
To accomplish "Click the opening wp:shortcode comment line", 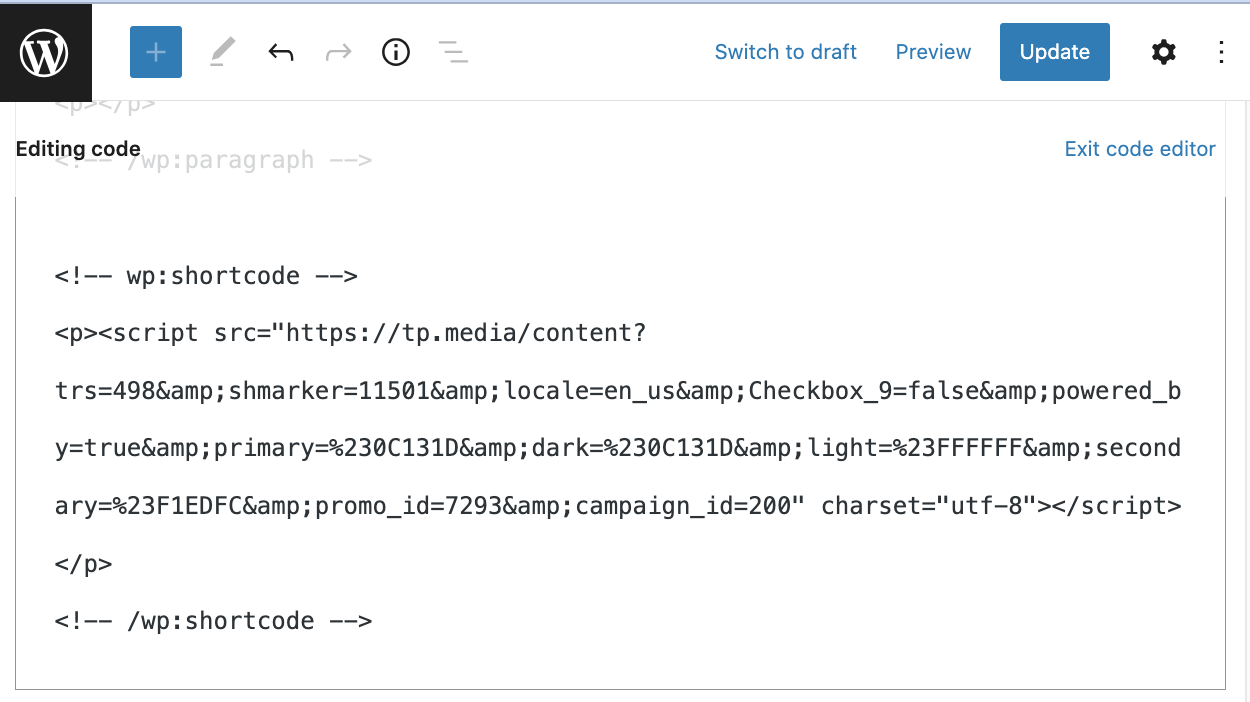I will click(x=206, y=276).
